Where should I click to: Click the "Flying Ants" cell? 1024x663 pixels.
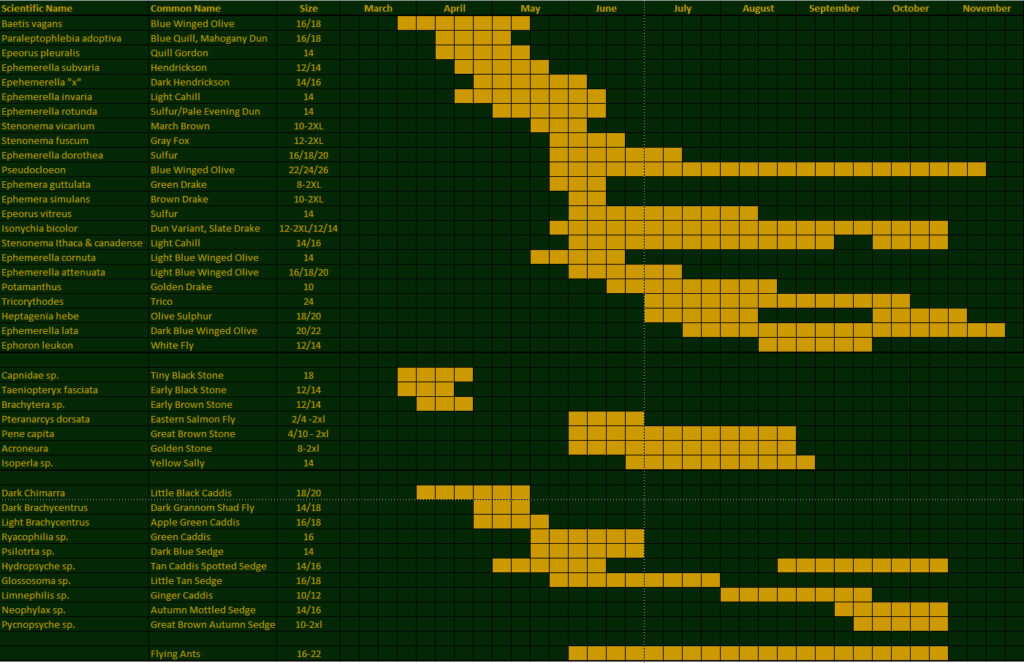pos(174,654)
